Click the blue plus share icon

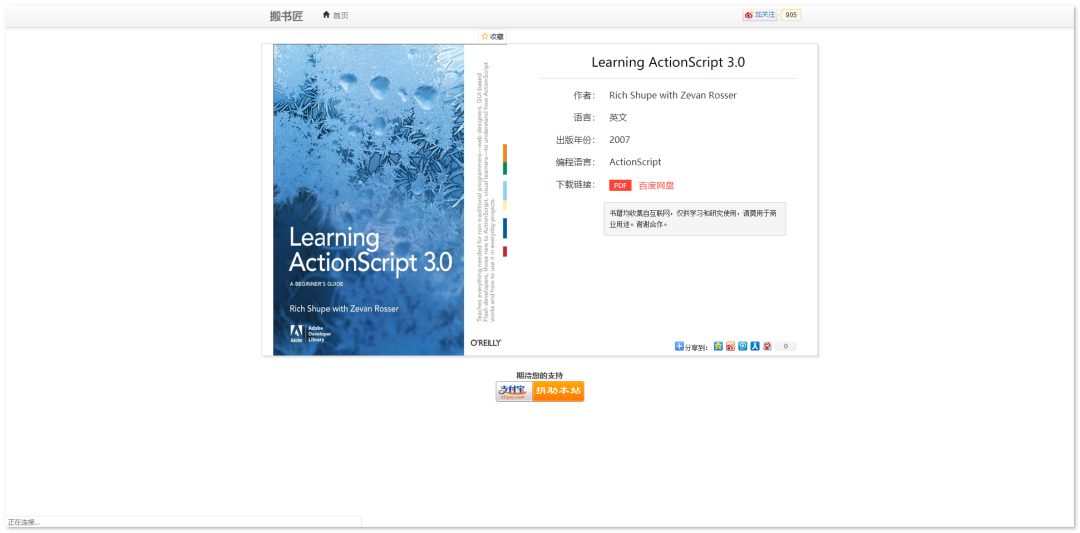pos(679,347)
